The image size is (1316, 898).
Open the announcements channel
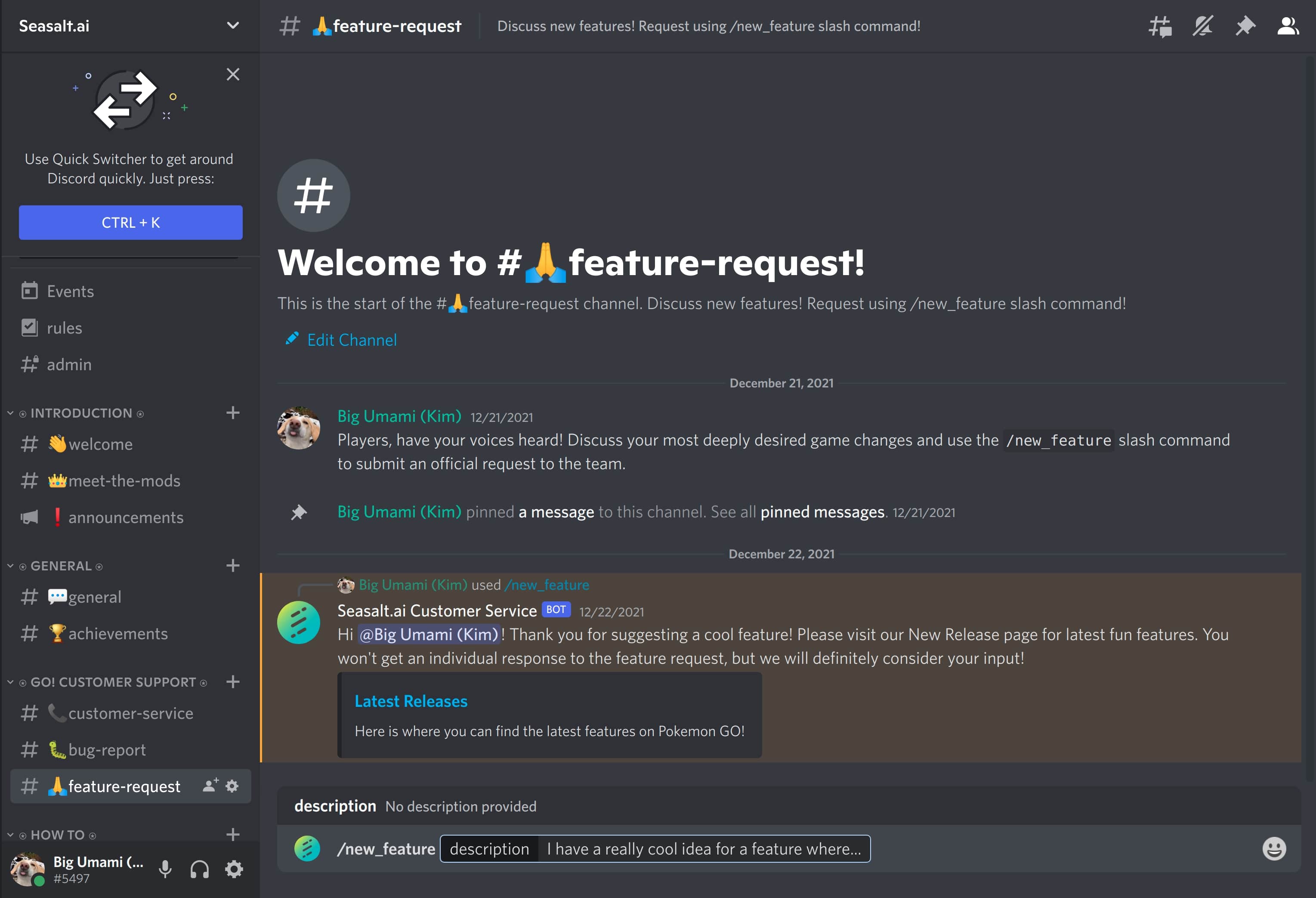pyautogui.click(x=126, y=517)
